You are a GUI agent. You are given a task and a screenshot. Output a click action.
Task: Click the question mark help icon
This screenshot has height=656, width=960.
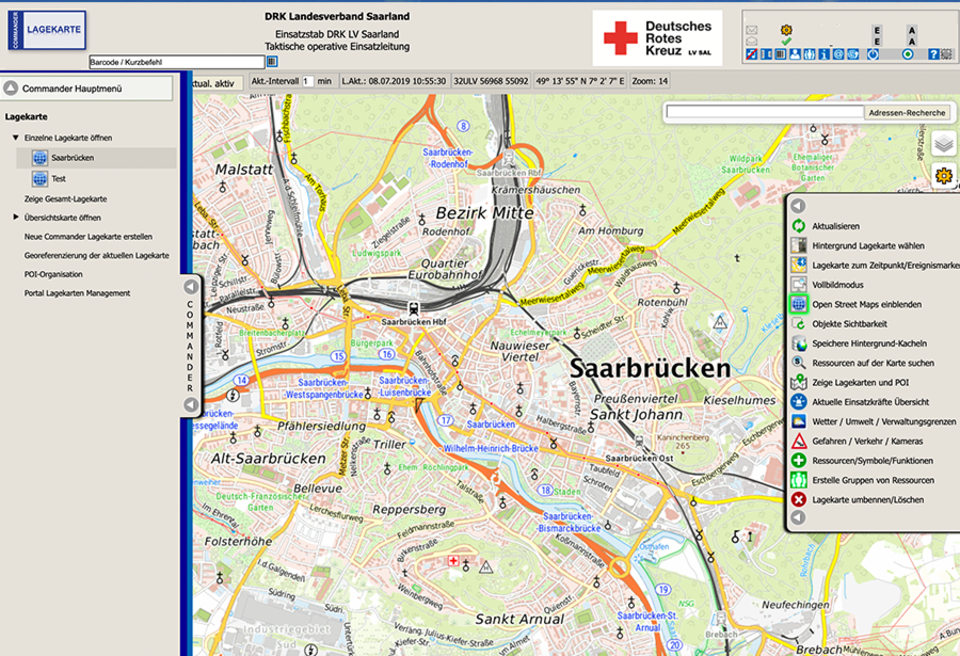click(933, 54)
